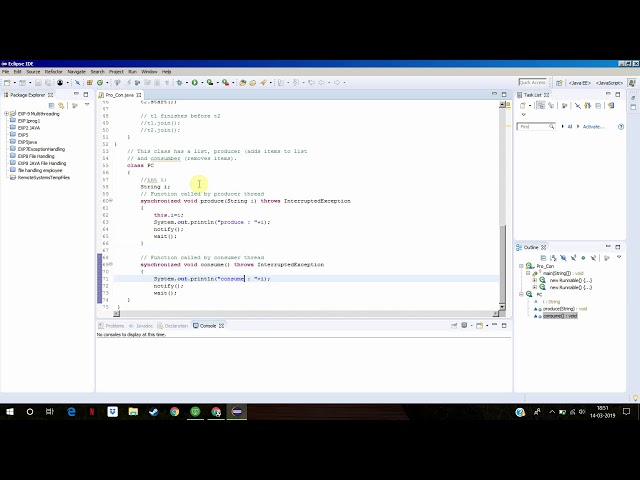Switch to the JavaScript perspective button

point(609,83)
